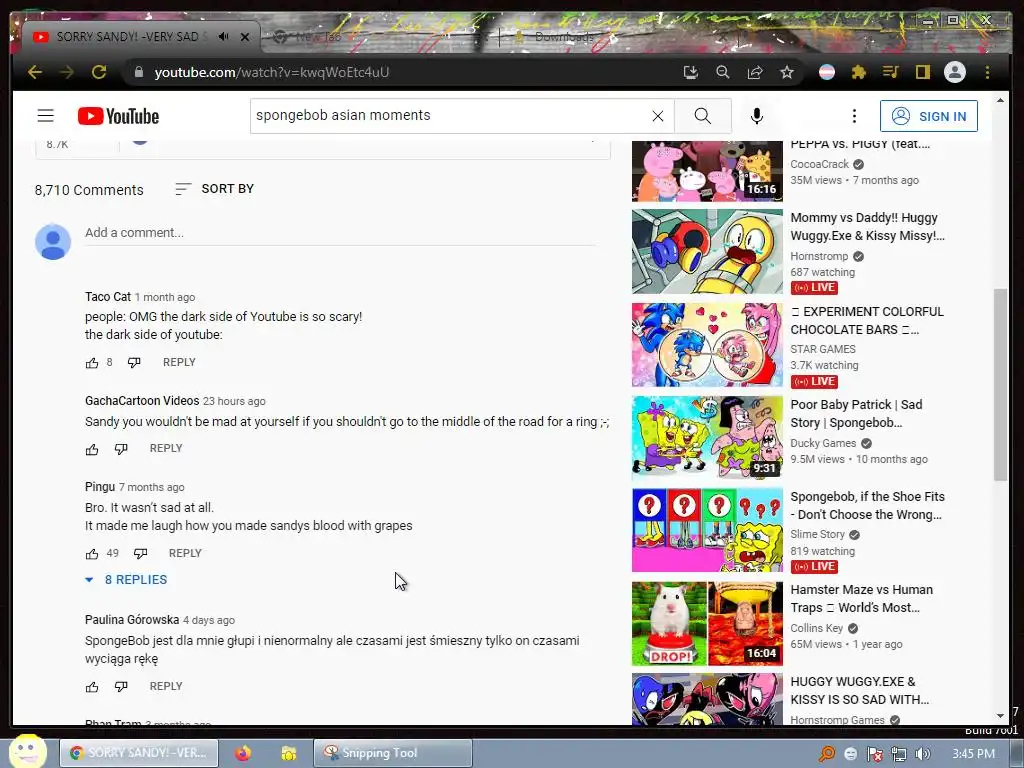
Task: Open the Chrome three-dot menu
Action: 987,72
